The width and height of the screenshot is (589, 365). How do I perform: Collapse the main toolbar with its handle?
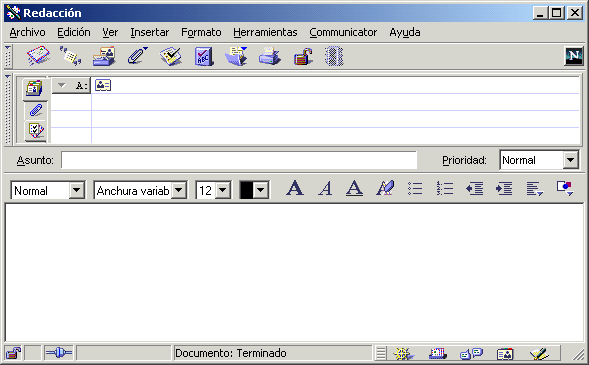8,56
